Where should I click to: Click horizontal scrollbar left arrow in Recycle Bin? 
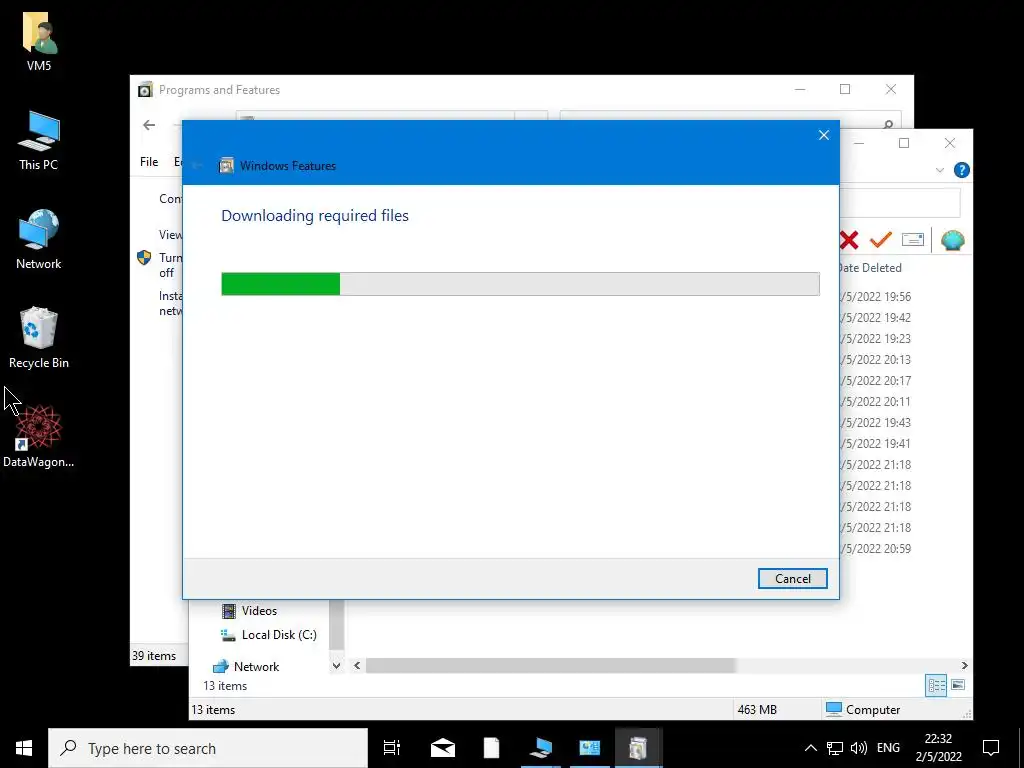357,665
